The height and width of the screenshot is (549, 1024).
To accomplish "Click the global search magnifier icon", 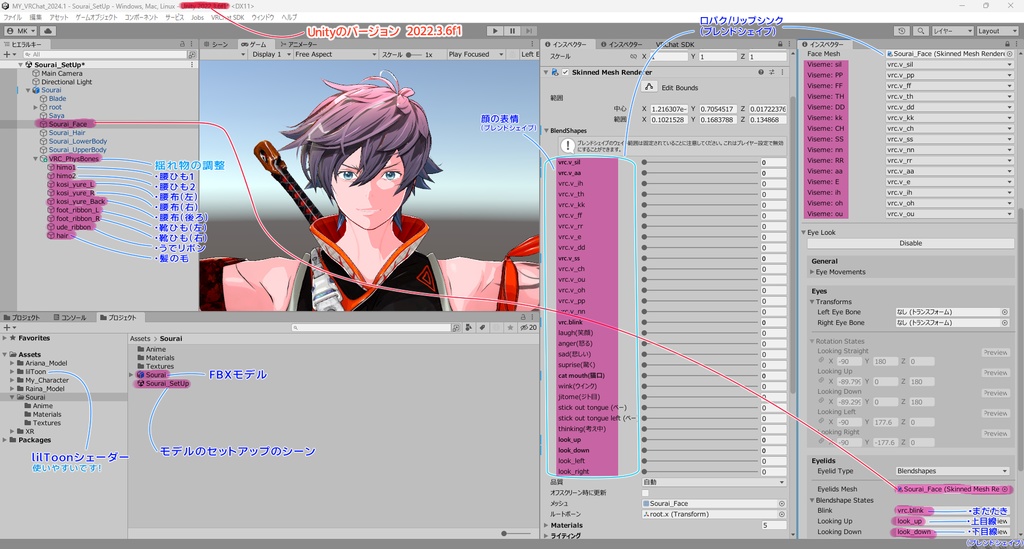I will click(x=920, y=31).
